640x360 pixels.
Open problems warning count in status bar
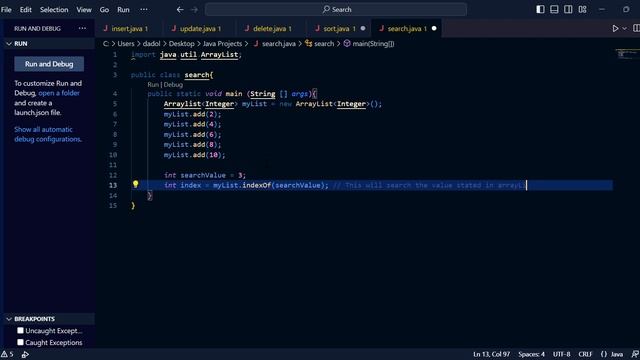(7, 354)
